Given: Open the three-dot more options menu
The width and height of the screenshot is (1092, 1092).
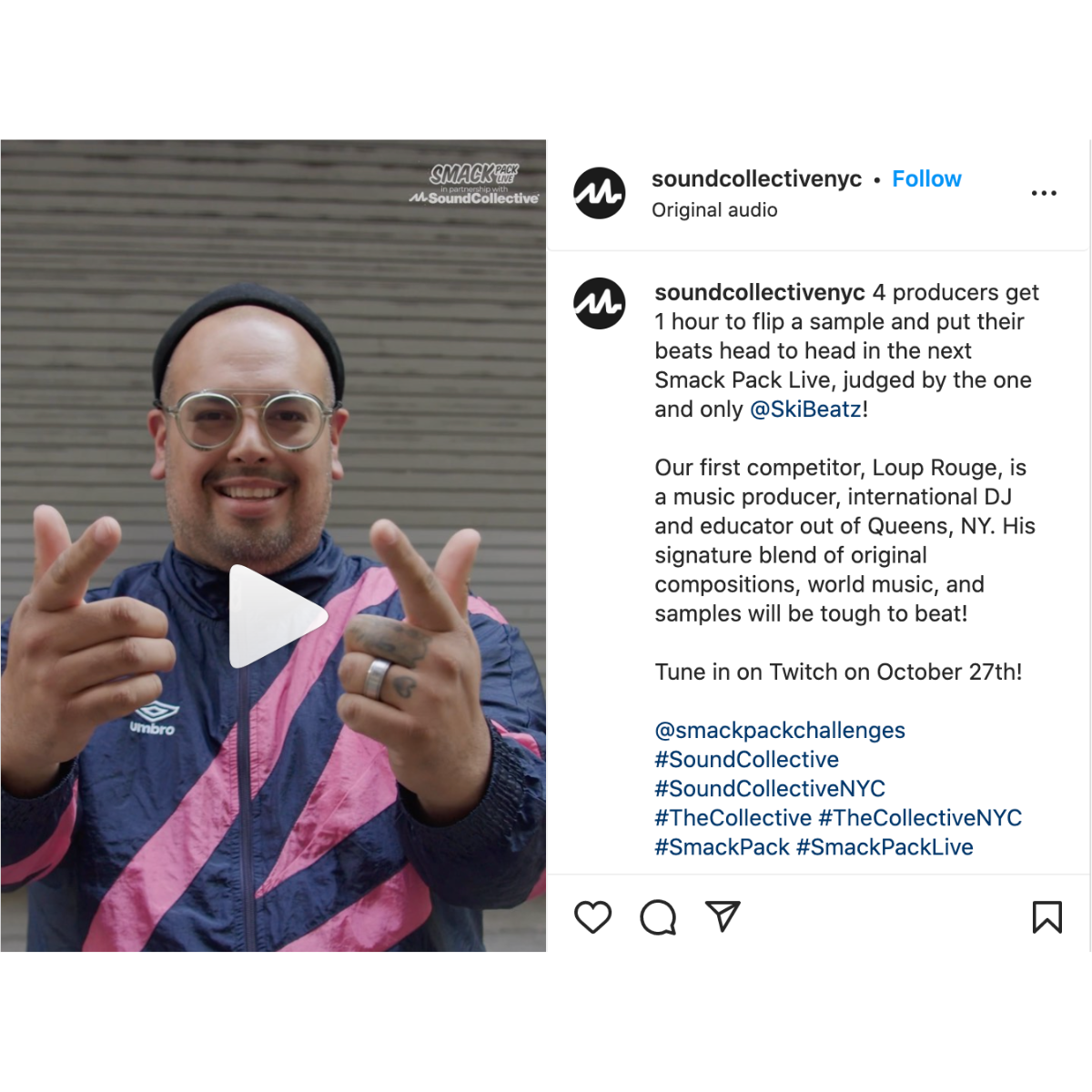Looking at the screenshot, I should pos(1044,193).
